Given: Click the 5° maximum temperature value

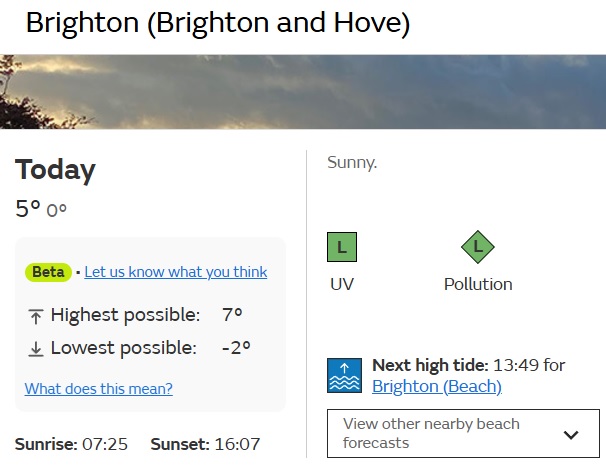Looking at the screenshot, I should pyautogui.click(x=28, y=209).
